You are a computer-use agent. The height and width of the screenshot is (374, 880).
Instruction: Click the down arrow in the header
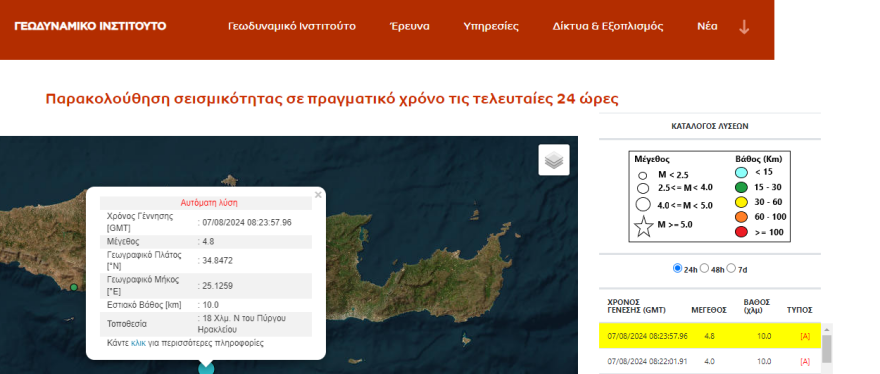[744, 26]
